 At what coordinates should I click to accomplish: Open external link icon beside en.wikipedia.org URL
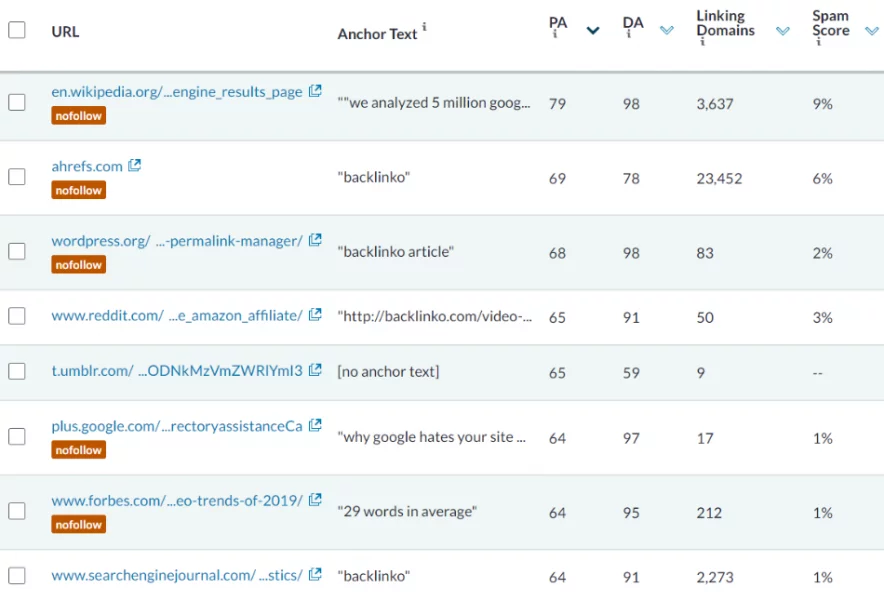click(315, 91)
